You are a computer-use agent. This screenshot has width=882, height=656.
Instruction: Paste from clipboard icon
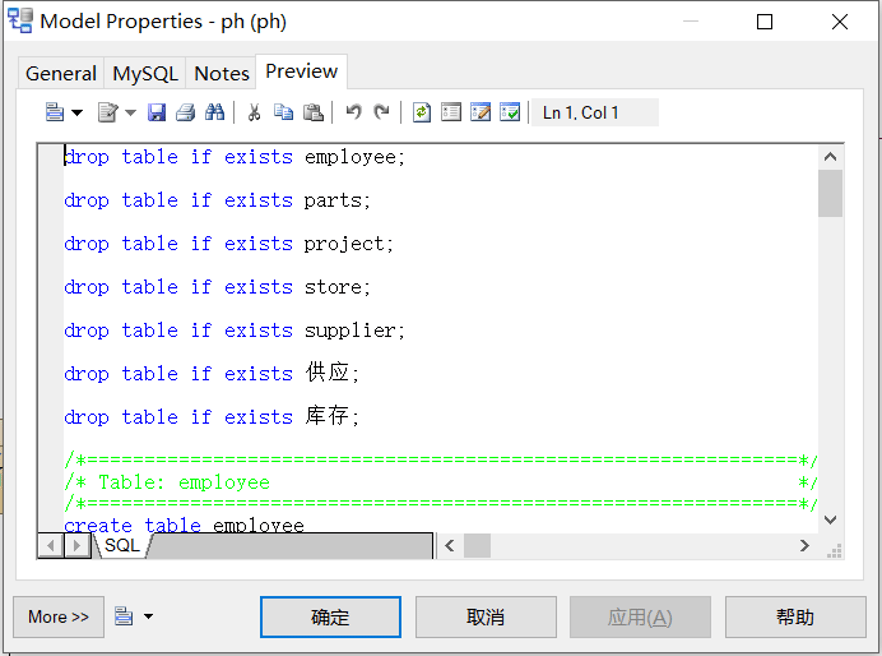[313, 113]
